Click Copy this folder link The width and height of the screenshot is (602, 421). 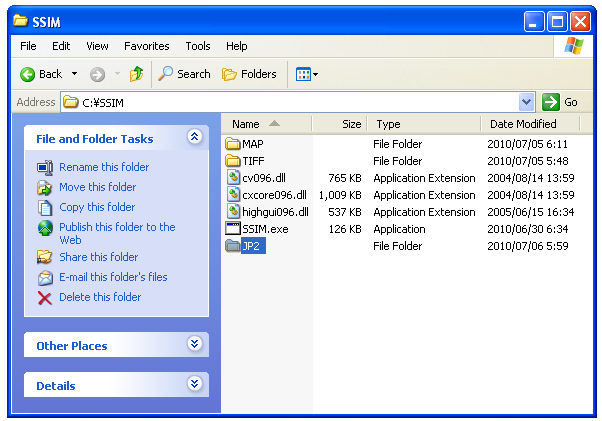(97, 207)
